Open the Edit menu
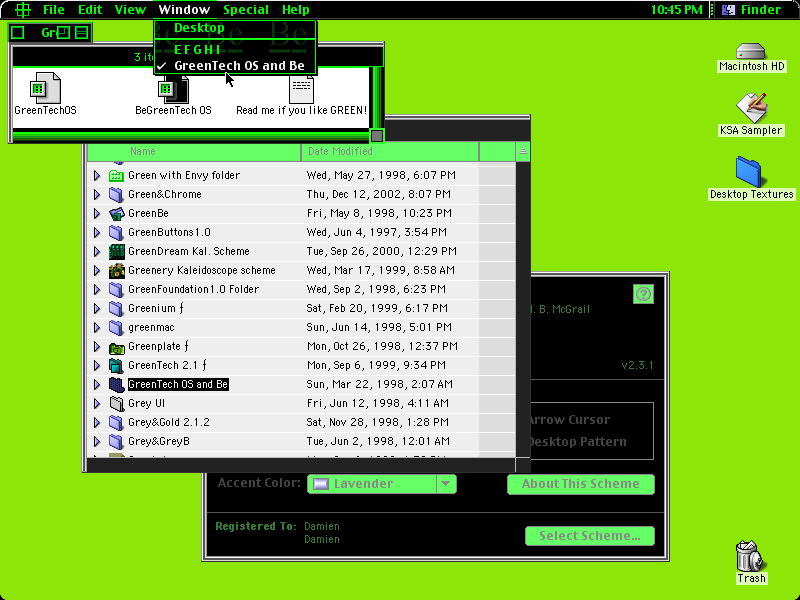 (x=90, y=10)
